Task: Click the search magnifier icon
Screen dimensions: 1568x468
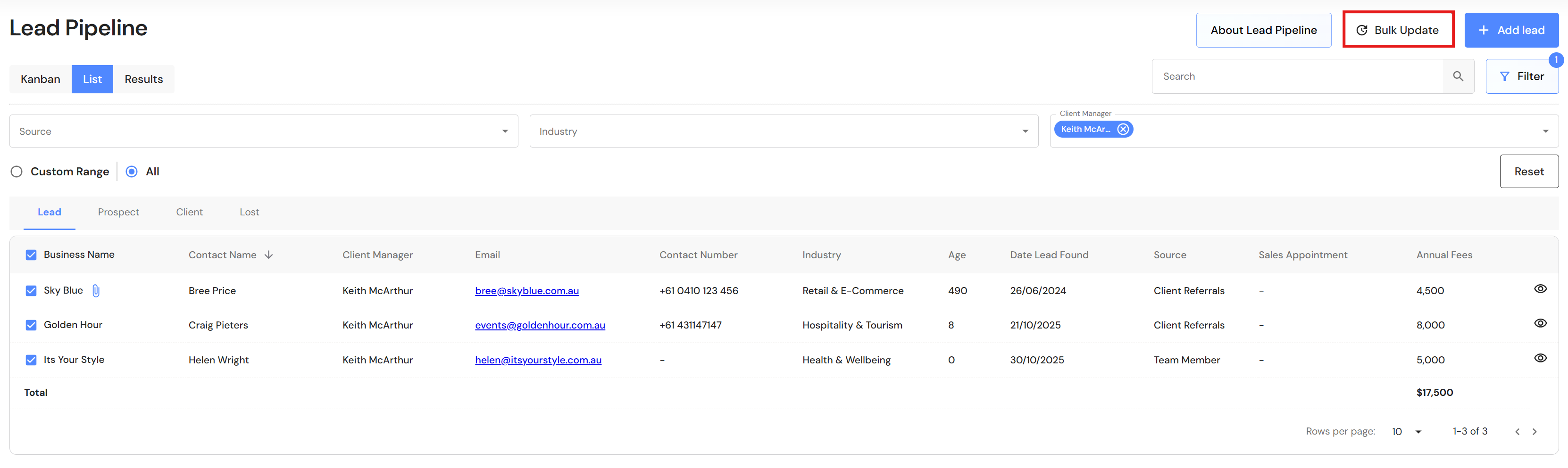Action: click(1458, 76)
